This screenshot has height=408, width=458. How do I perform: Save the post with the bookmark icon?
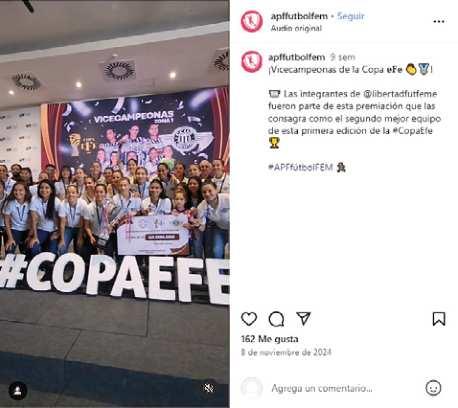(x=439, y=319)
